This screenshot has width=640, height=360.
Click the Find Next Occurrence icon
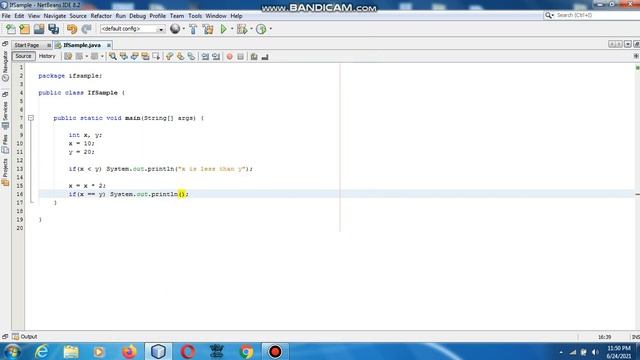point(134,56)
